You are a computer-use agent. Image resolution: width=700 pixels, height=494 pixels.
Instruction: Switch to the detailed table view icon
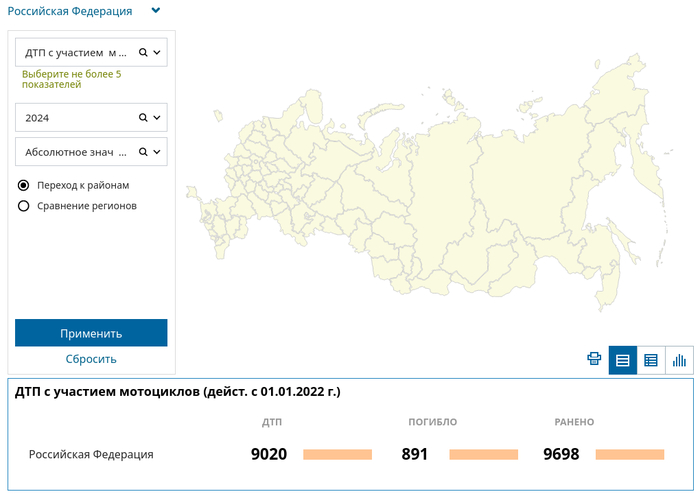(651, 360)
